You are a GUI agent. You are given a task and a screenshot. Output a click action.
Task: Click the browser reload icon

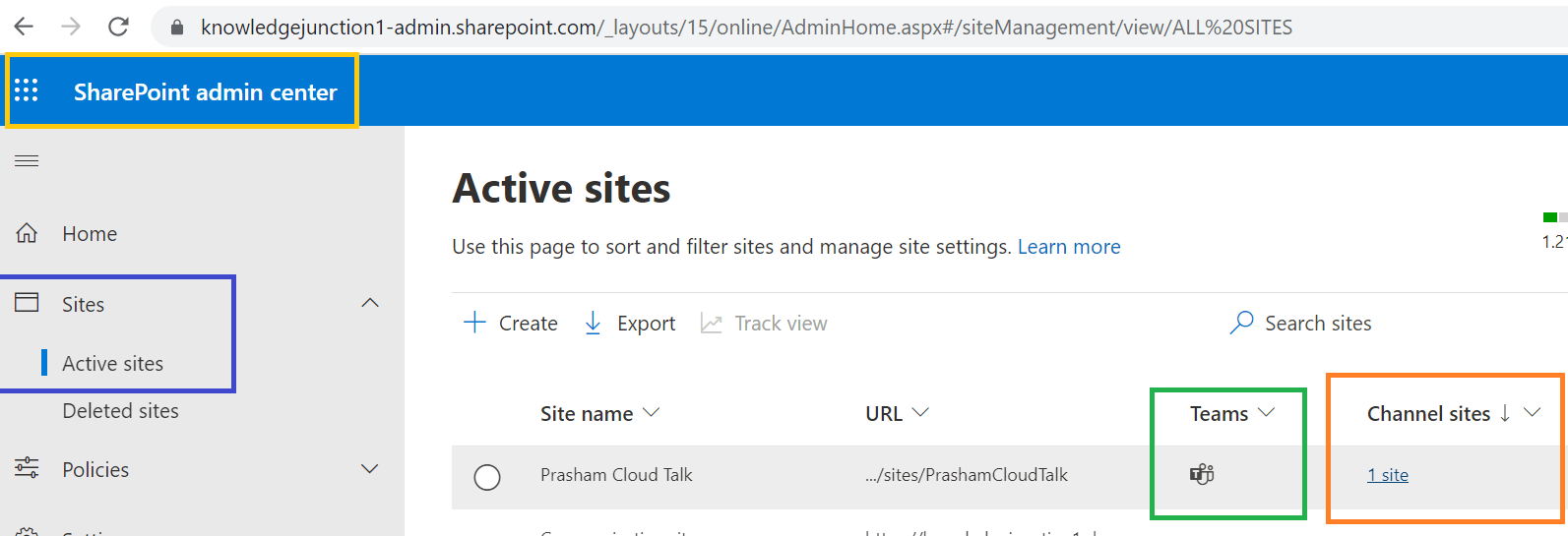point(118,27)
